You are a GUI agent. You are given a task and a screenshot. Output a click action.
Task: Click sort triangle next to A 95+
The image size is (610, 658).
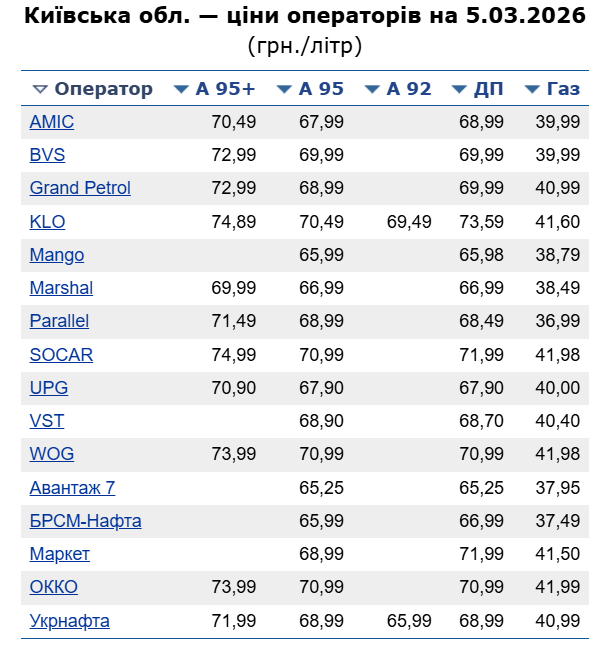[x=181, y=89]
